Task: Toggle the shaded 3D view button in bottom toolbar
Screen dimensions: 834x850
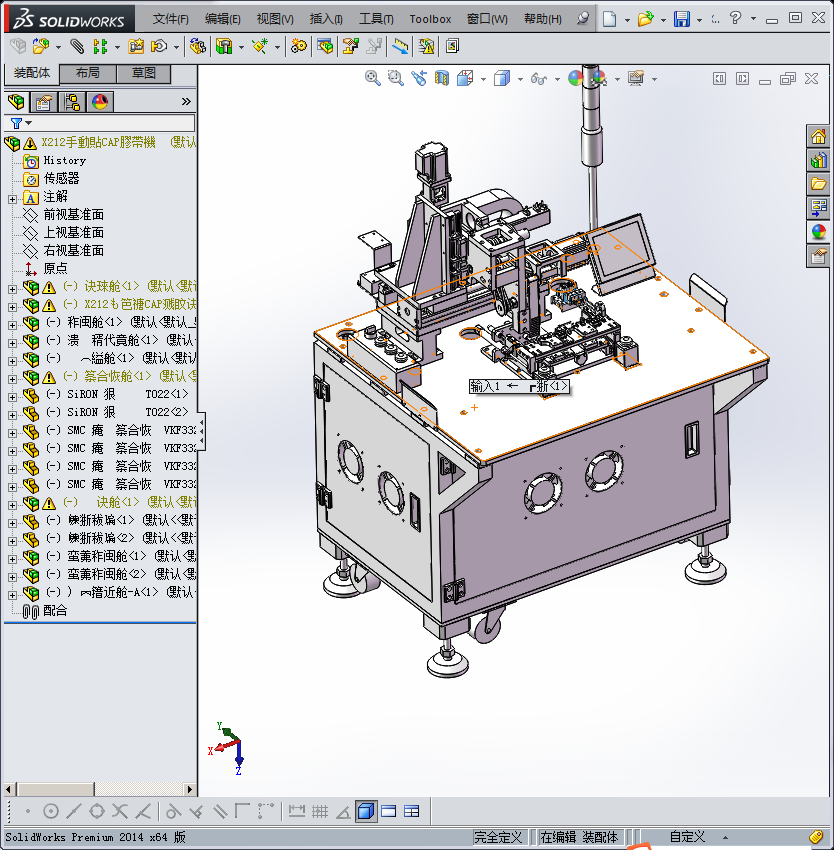Action: (366, 811)
